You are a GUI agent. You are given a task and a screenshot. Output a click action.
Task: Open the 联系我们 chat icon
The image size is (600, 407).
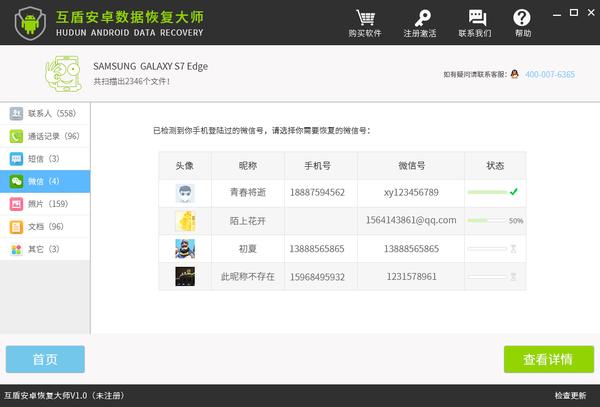click(x=477, y=18)
